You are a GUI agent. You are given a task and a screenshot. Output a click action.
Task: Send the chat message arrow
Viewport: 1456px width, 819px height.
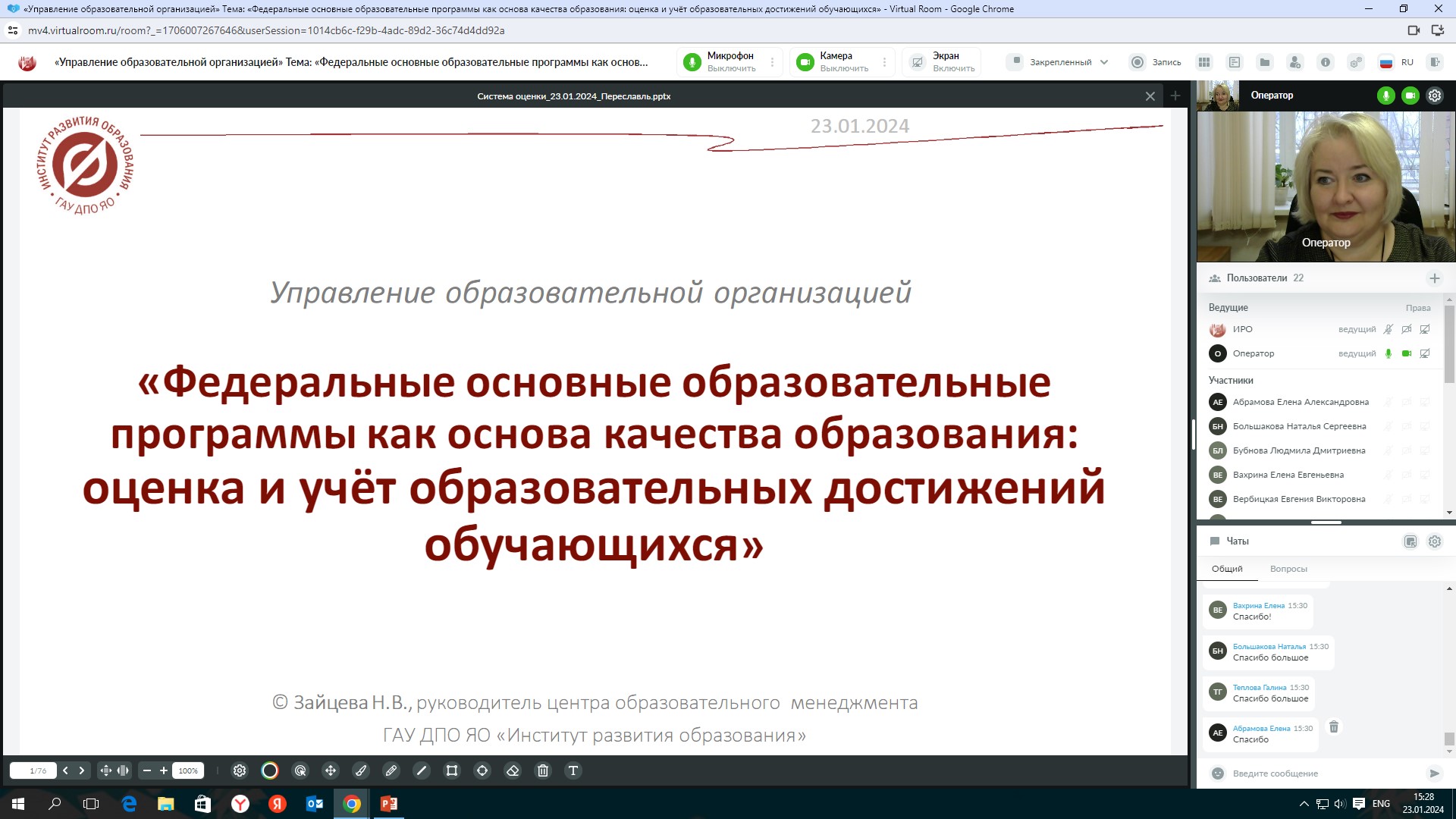[1434, 773]
